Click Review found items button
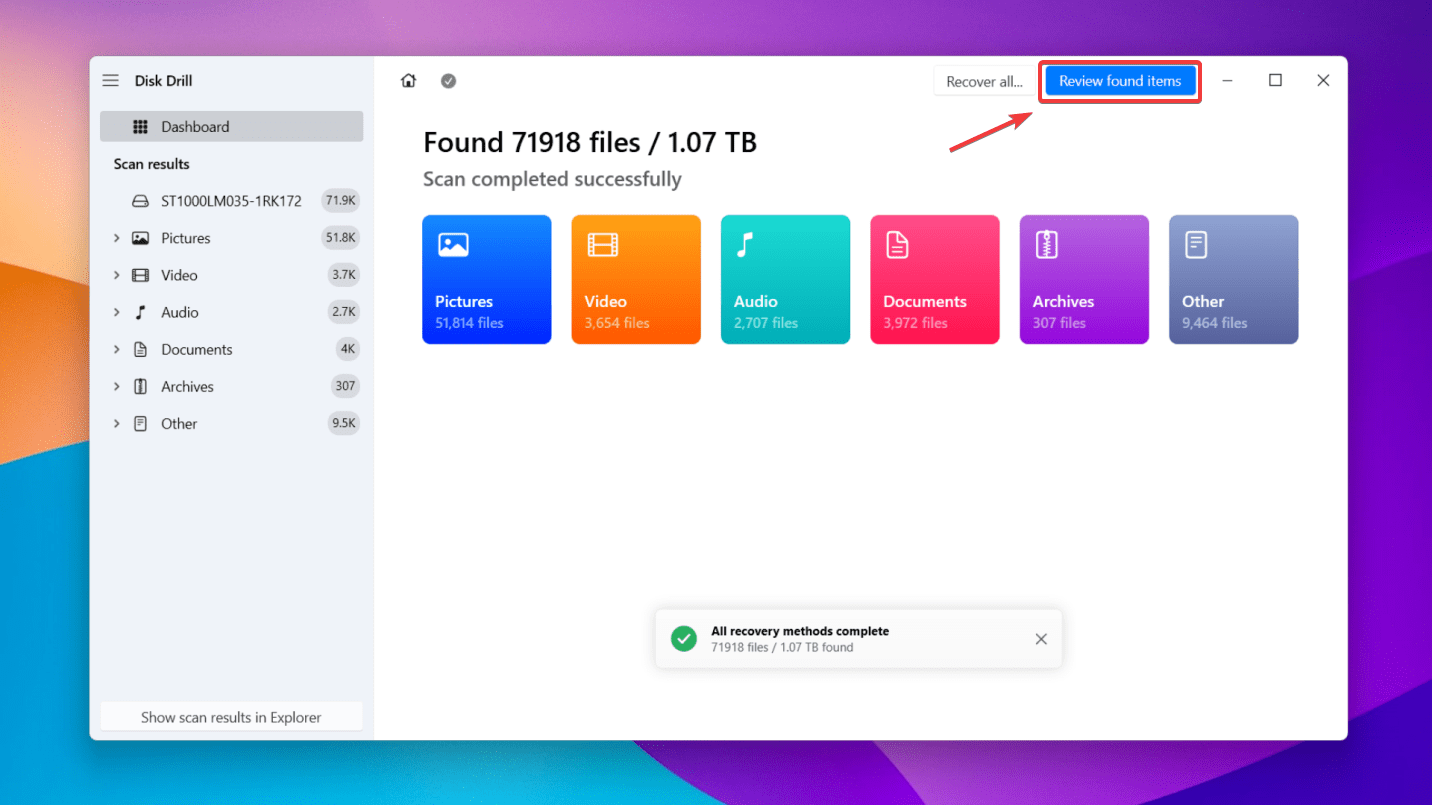The image size is (1432, 805). [x=1120, y=81]
